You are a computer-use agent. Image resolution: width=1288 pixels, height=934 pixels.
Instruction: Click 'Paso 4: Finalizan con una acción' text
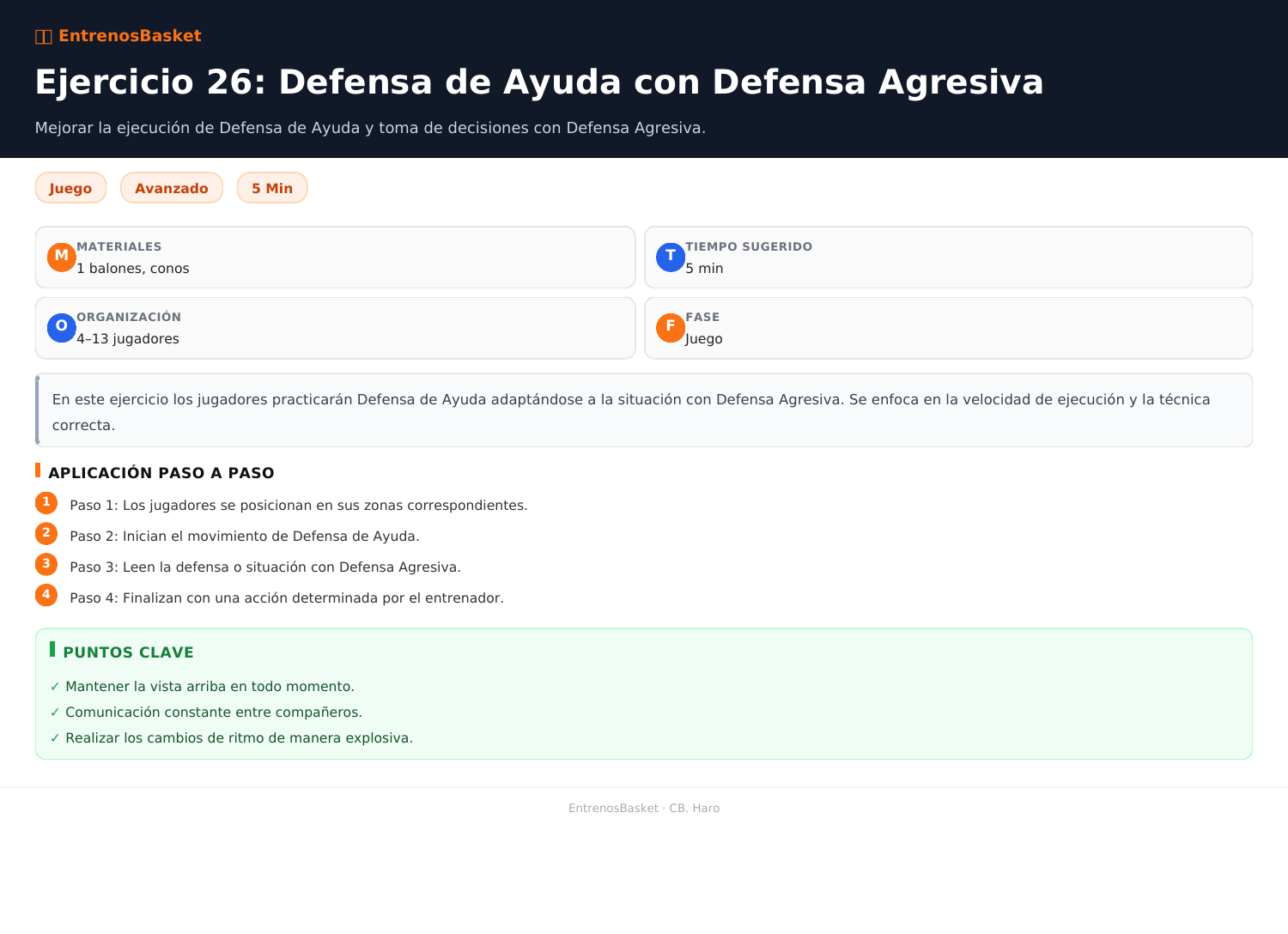pos(287,598)
